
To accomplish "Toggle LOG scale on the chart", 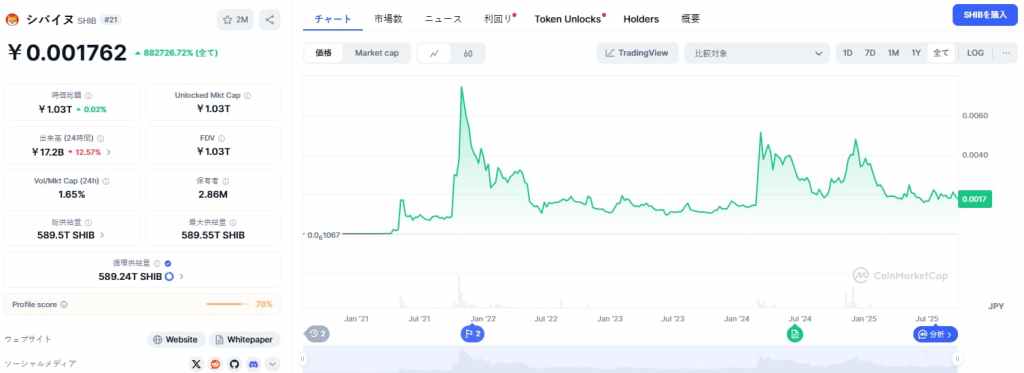I will coord(975,53).
